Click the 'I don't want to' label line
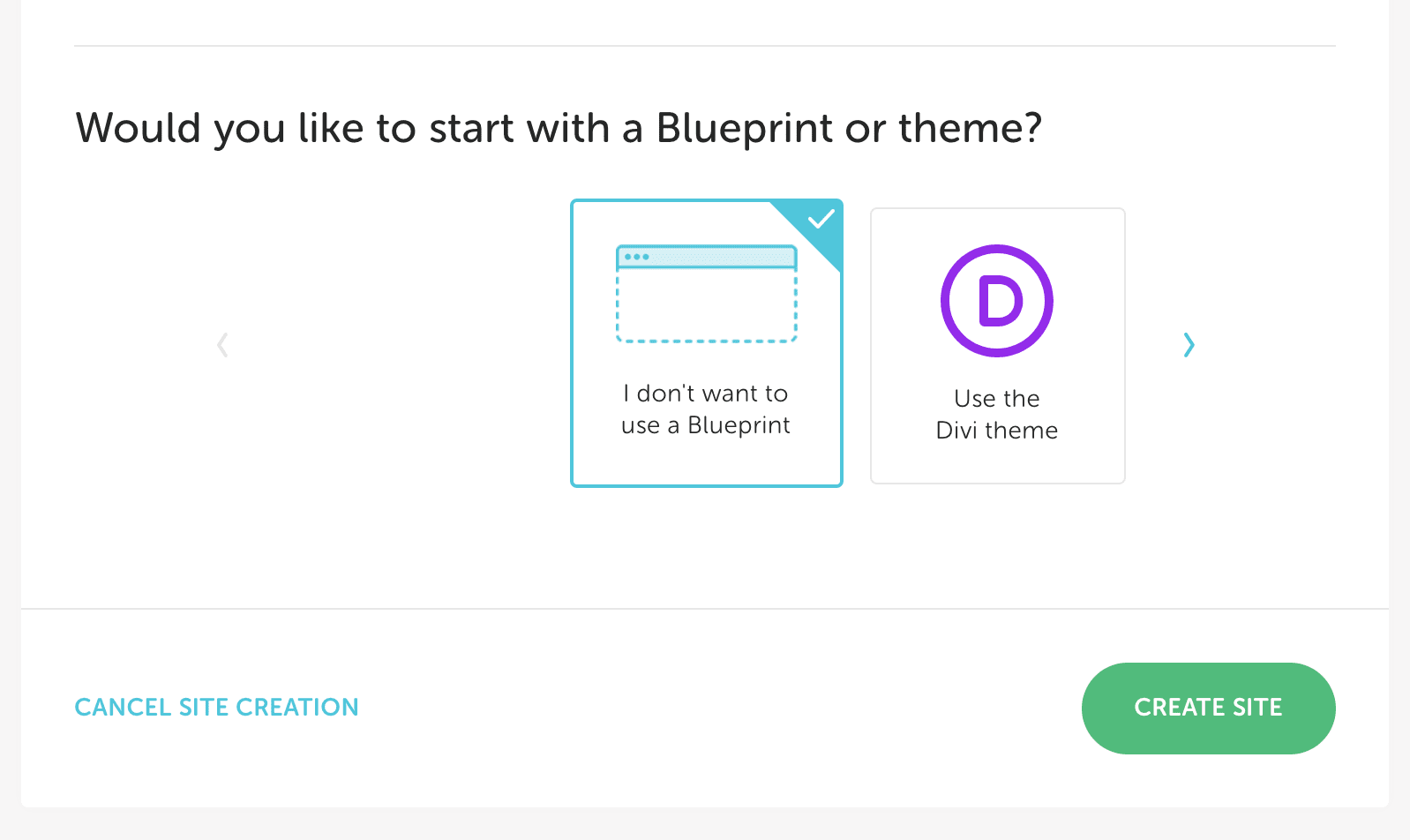This screenshot has width=1410, height=840. point(706,394)
